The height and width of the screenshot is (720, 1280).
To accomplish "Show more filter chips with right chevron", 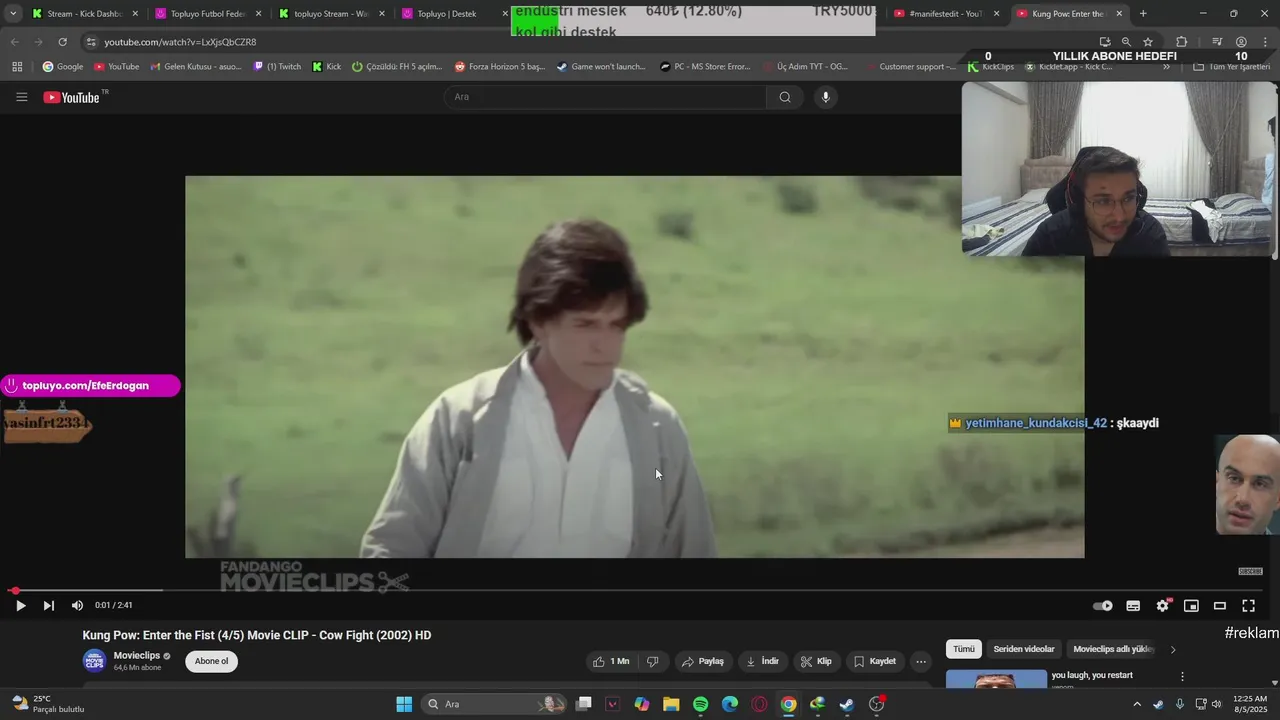I will tap(1173, 649).
